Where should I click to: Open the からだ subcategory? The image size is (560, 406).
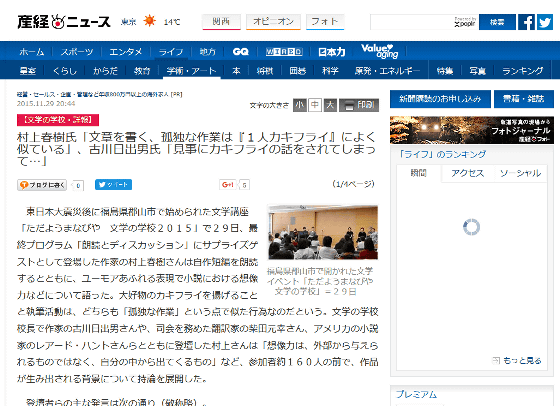click(x=105, y=71)
